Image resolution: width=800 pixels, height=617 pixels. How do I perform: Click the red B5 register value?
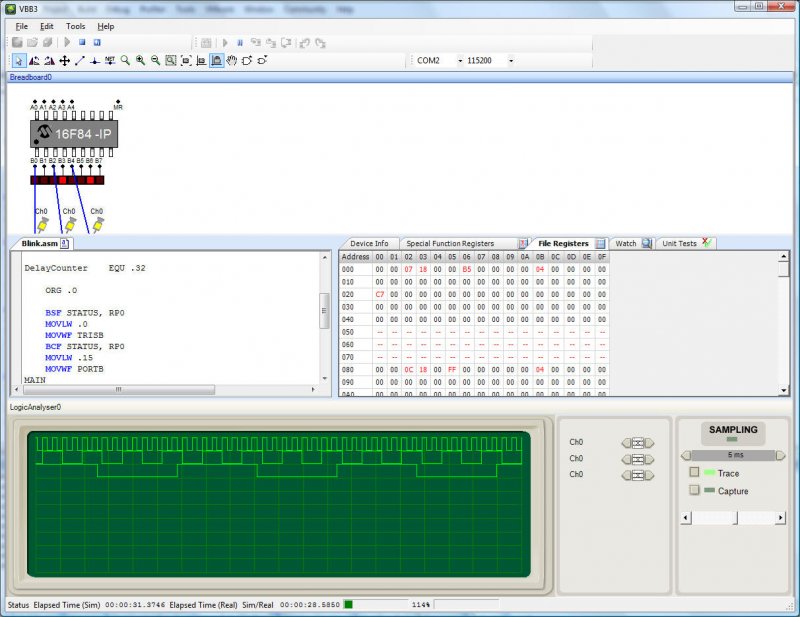(x=466, y=269)
